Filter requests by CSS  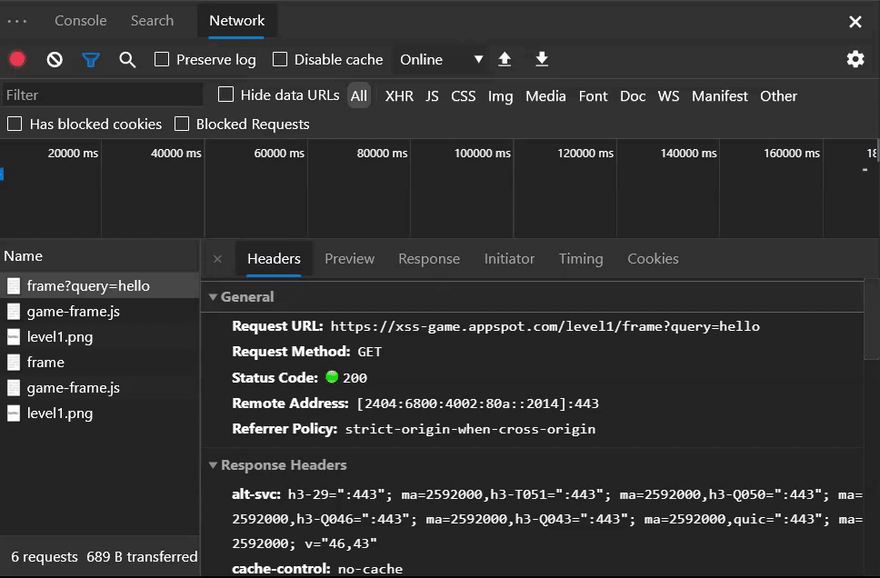click(463, 97)
